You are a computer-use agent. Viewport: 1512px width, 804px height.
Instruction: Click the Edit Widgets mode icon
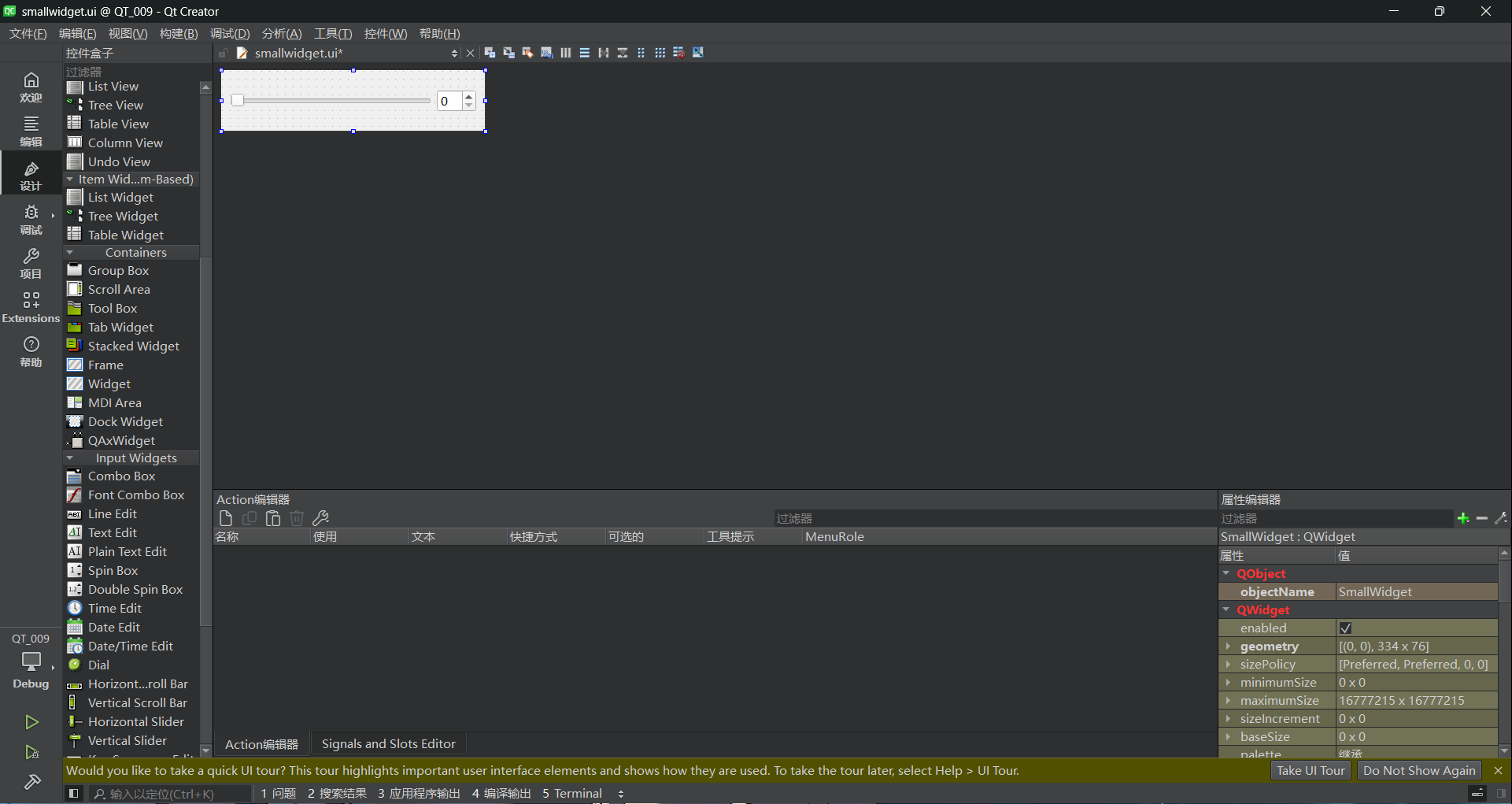[x=490, y=53]
